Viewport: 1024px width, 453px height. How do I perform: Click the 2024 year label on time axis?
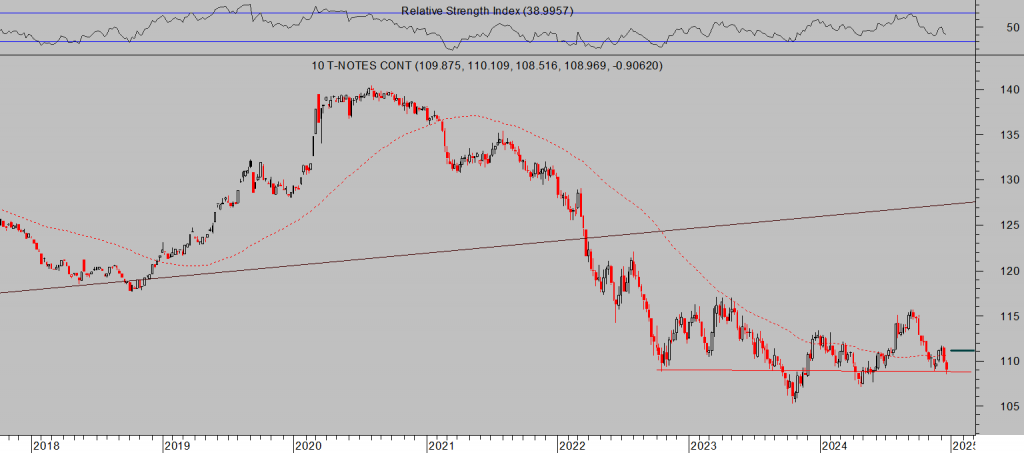(x=837, y=446)
